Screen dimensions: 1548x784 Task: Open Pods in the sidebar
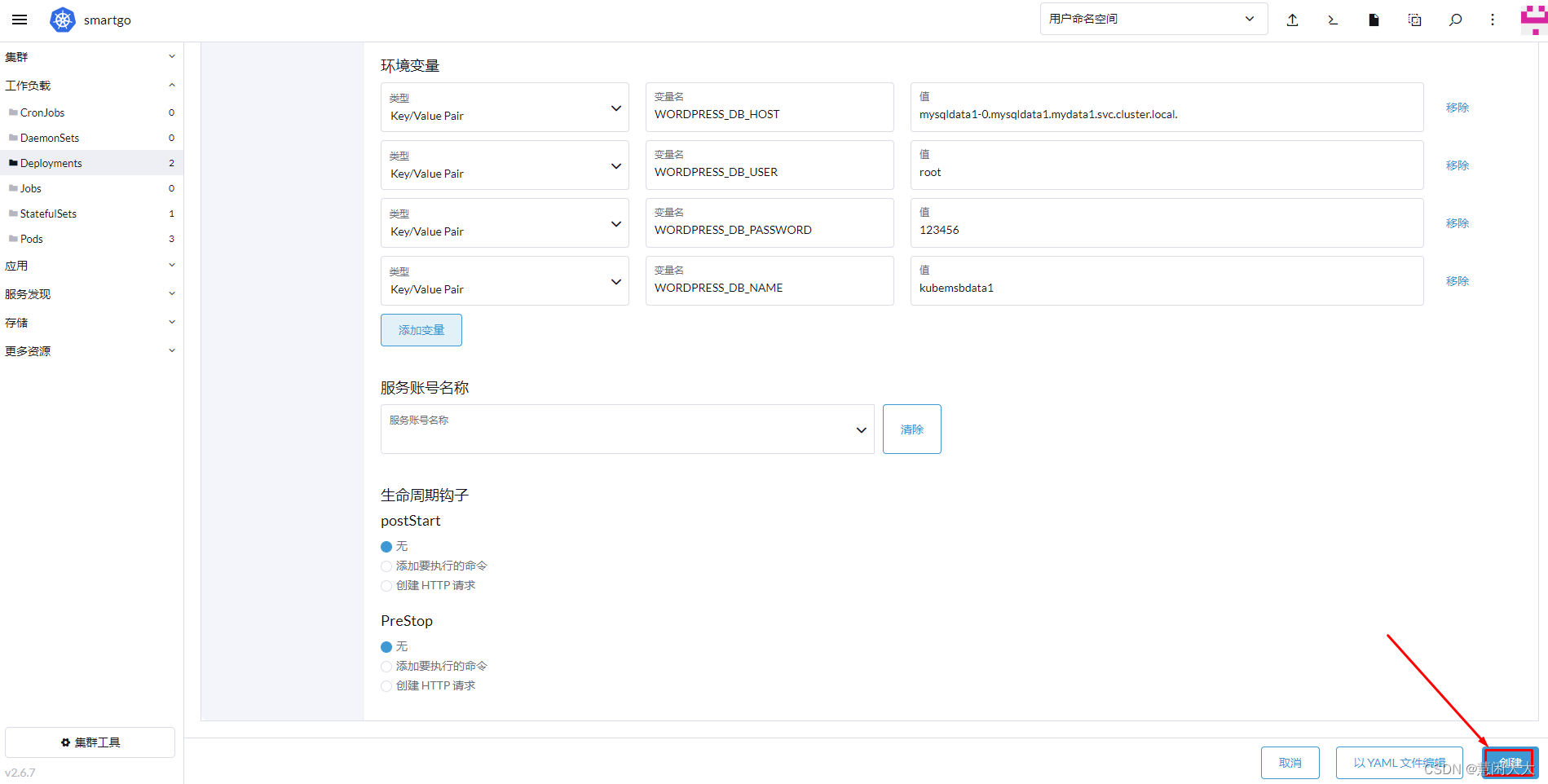pyautogui.click(x=91, y=239)
